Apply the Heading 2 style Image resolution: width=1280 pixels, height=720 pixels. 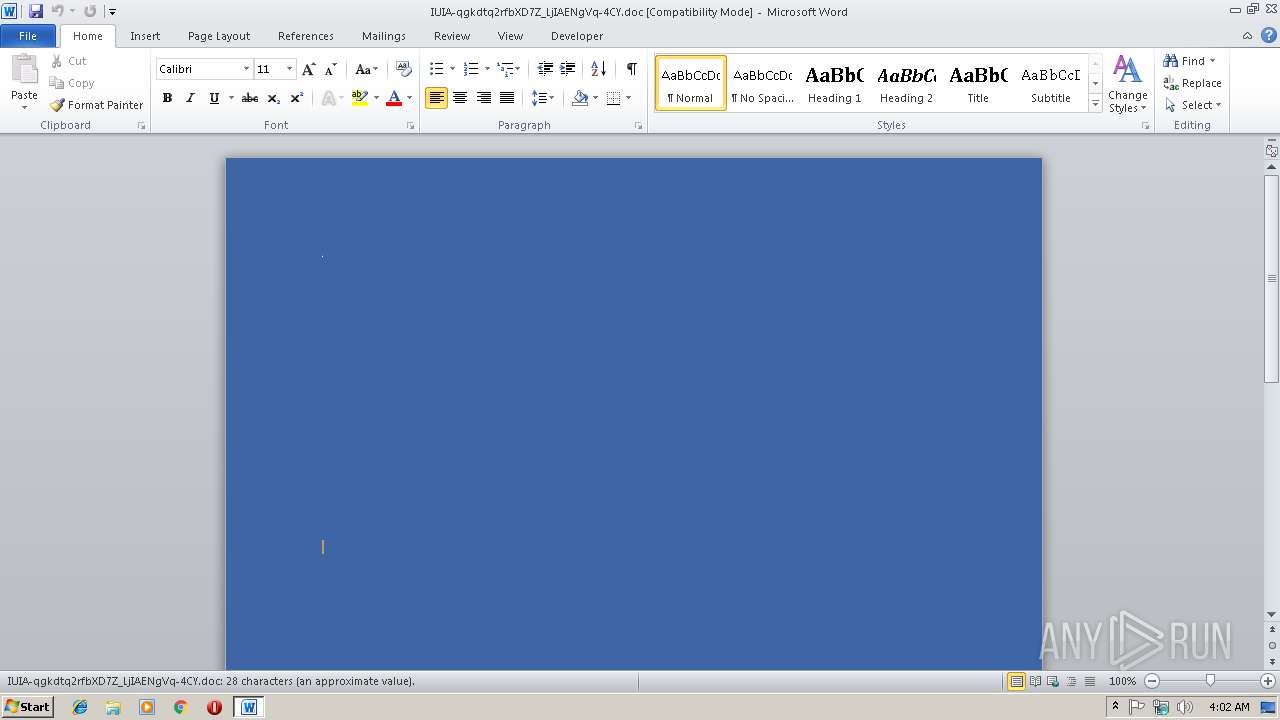click(x=906, y=83)
